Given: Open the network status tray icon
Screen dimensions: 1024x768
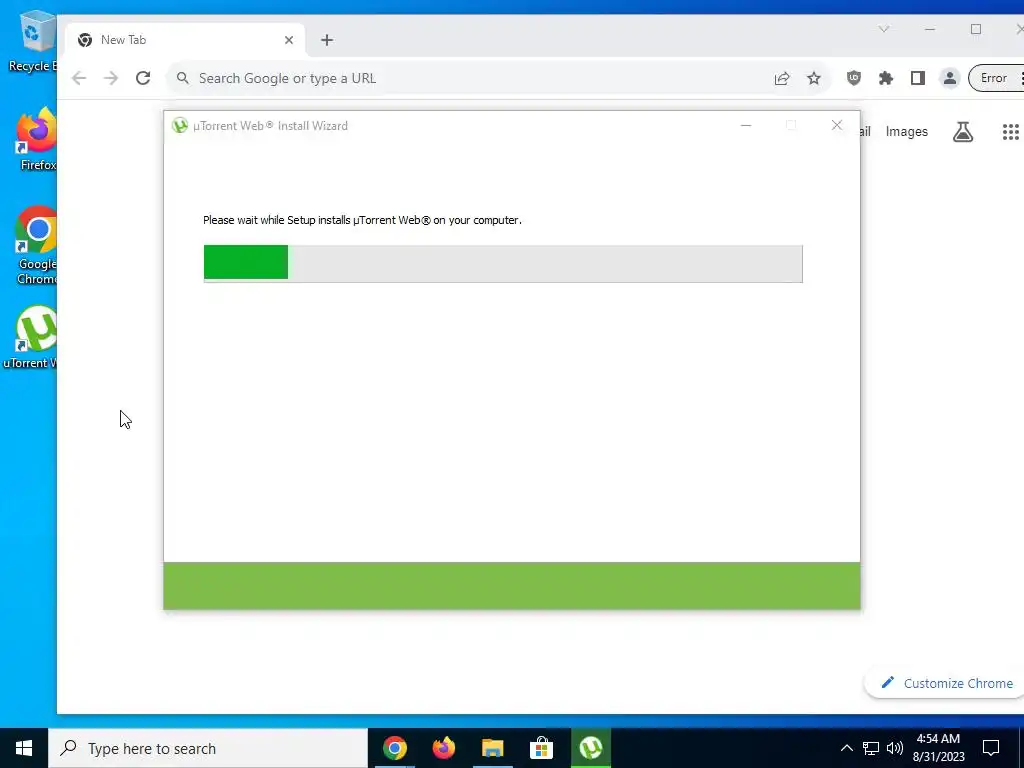Looking at the screenshot, I should tap(871, 748).
